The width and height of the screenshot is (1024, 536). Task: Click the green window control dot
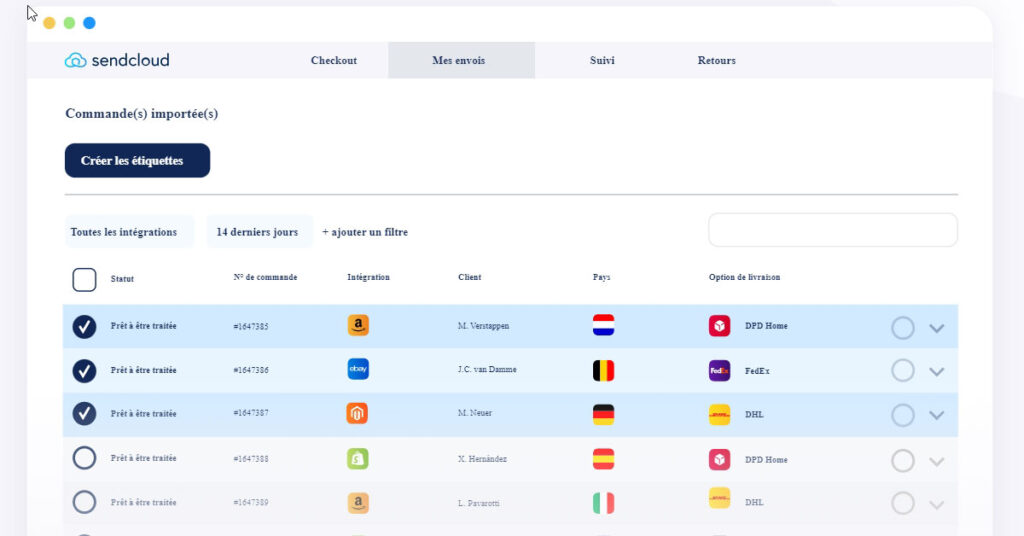tap(69, 24)
